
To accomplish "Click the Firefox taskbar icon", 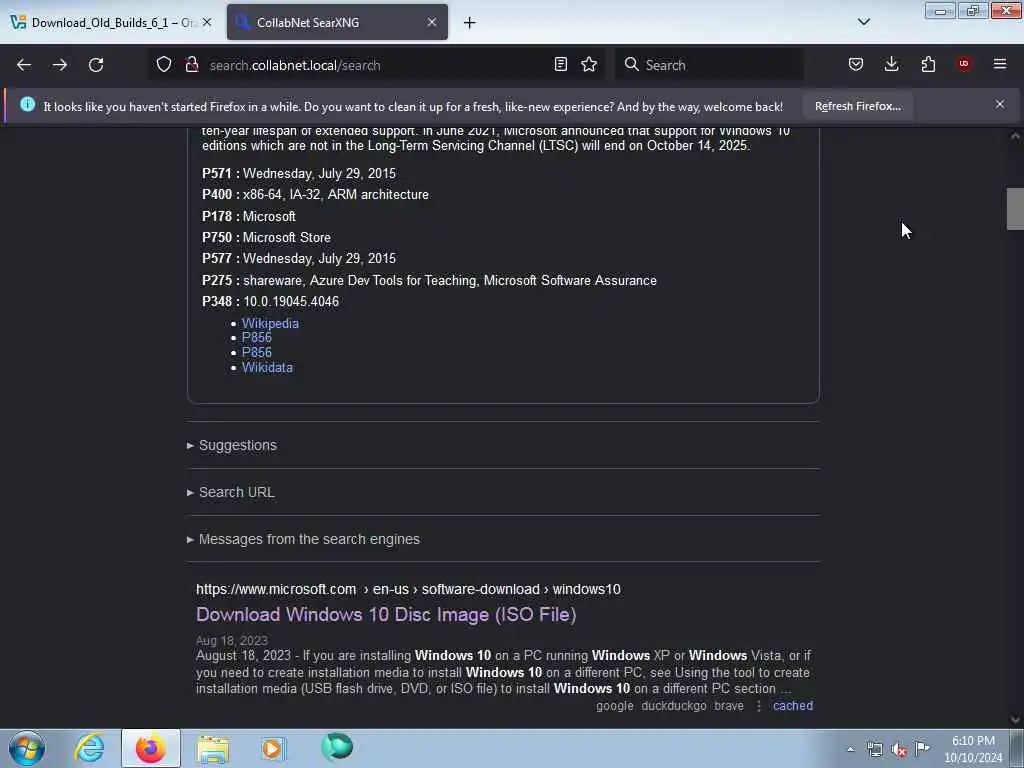I will click(150, 748).
